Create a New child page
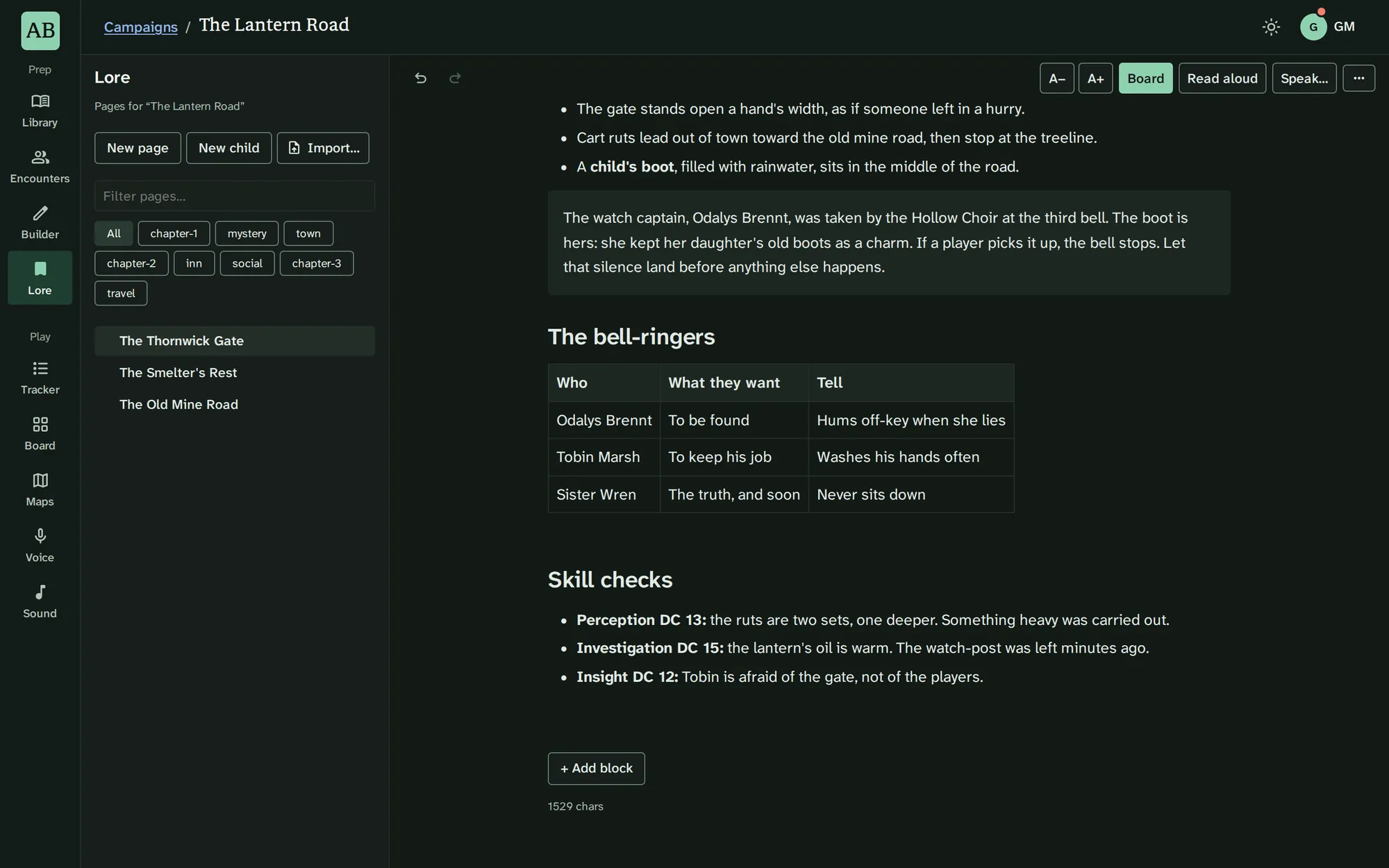Screen dimensions: 1389x868 pyautogui.click(x=228, y=148)
